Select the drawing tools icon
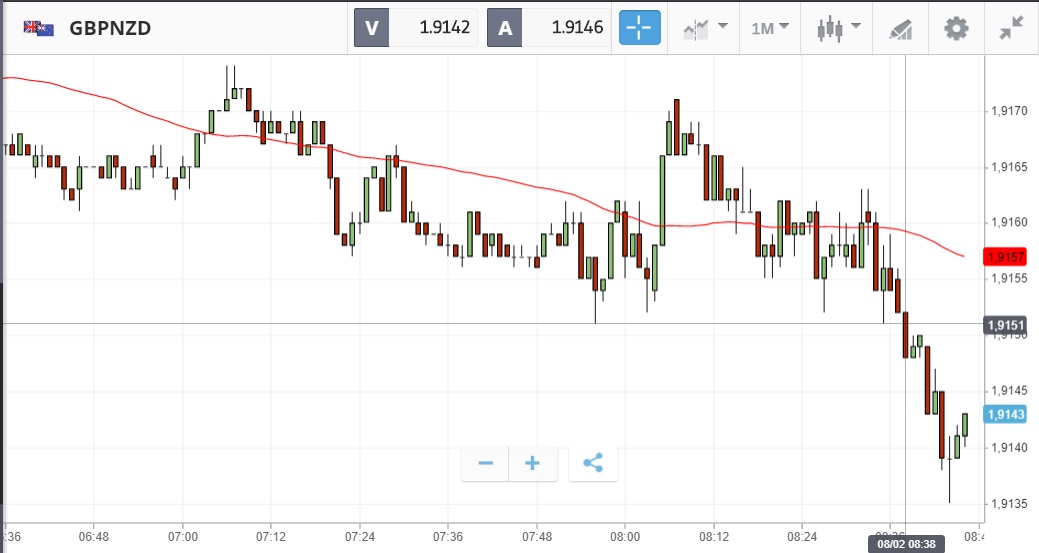Screen dimensions: 1039x553 [x=900, y=28]
